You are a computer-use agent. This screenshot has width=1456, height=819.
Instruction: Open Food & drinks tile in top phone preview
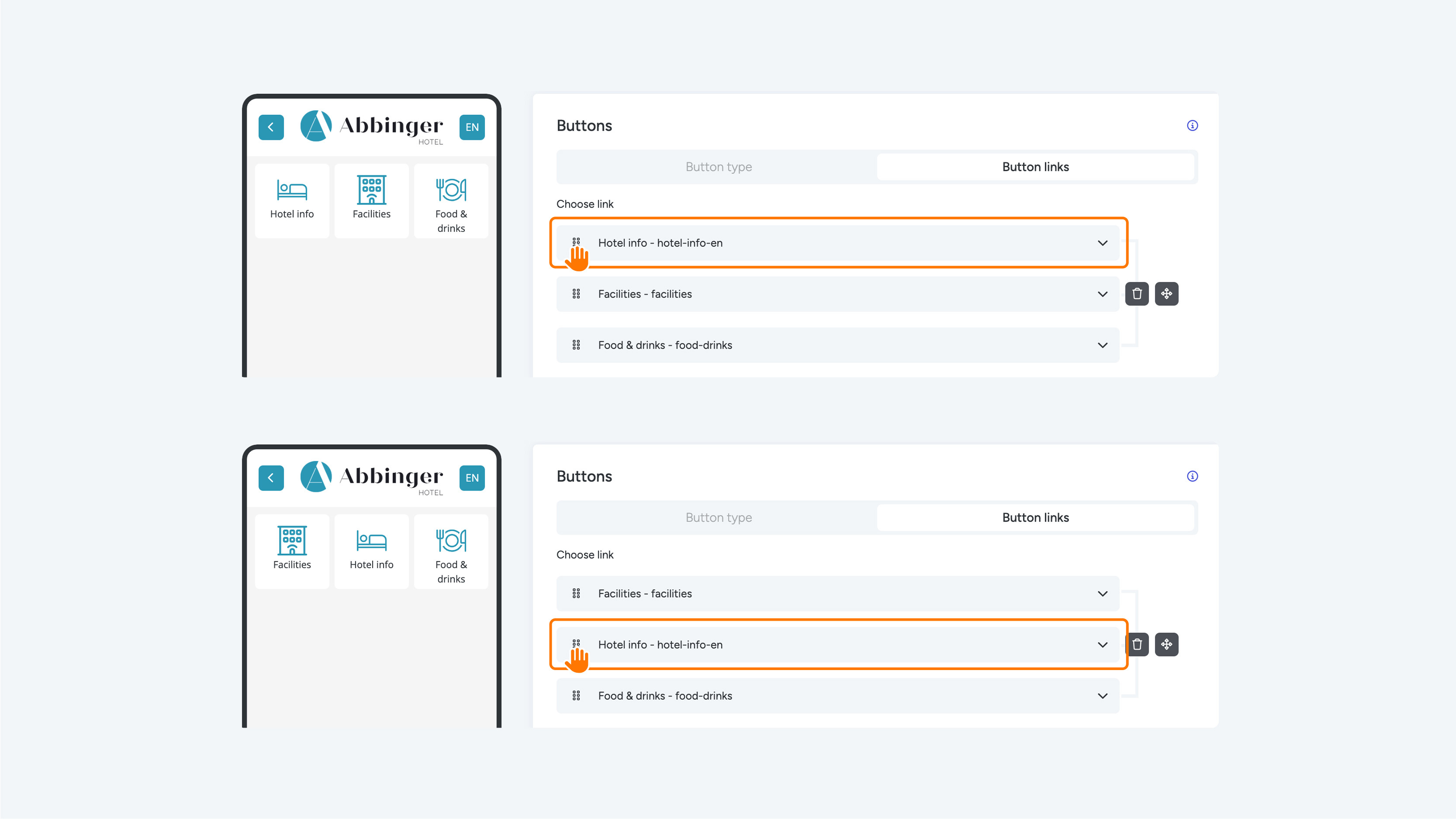[x=451, y=200]
